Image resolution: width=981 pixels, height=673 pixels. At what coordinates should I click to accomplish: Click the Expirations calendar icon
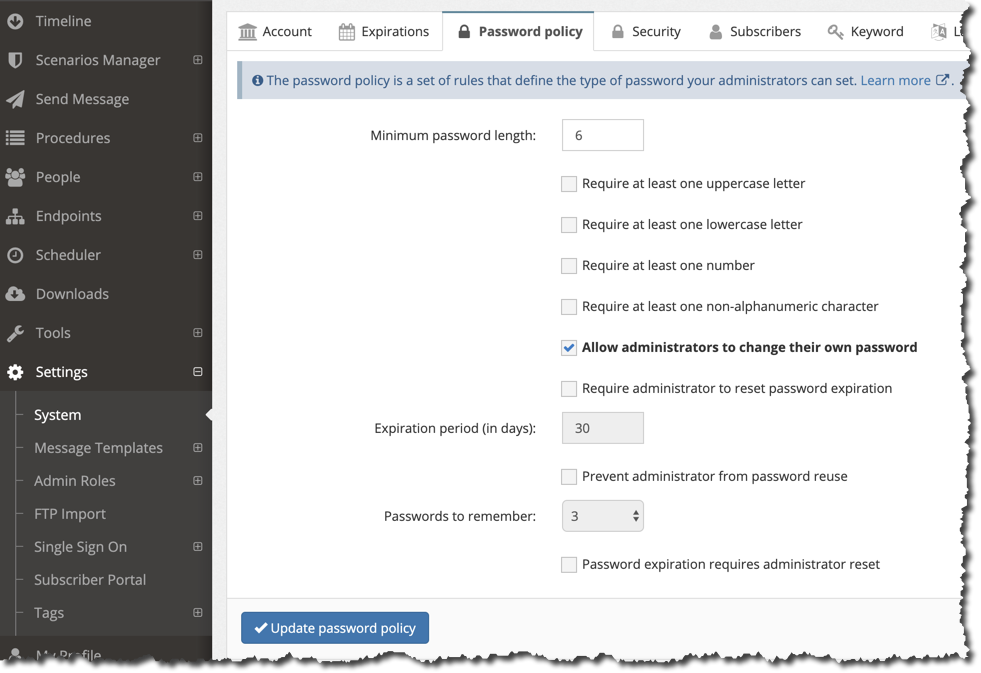coord(347,31)
